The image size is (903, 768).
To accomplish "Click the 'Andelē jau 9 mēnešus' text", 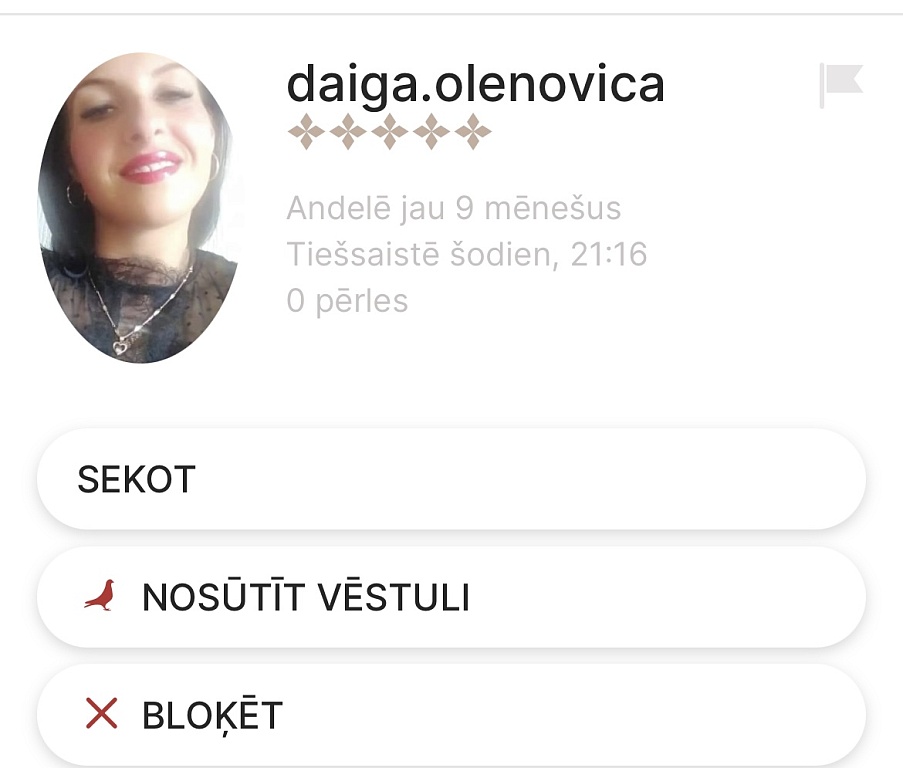I will click(454, 208).
